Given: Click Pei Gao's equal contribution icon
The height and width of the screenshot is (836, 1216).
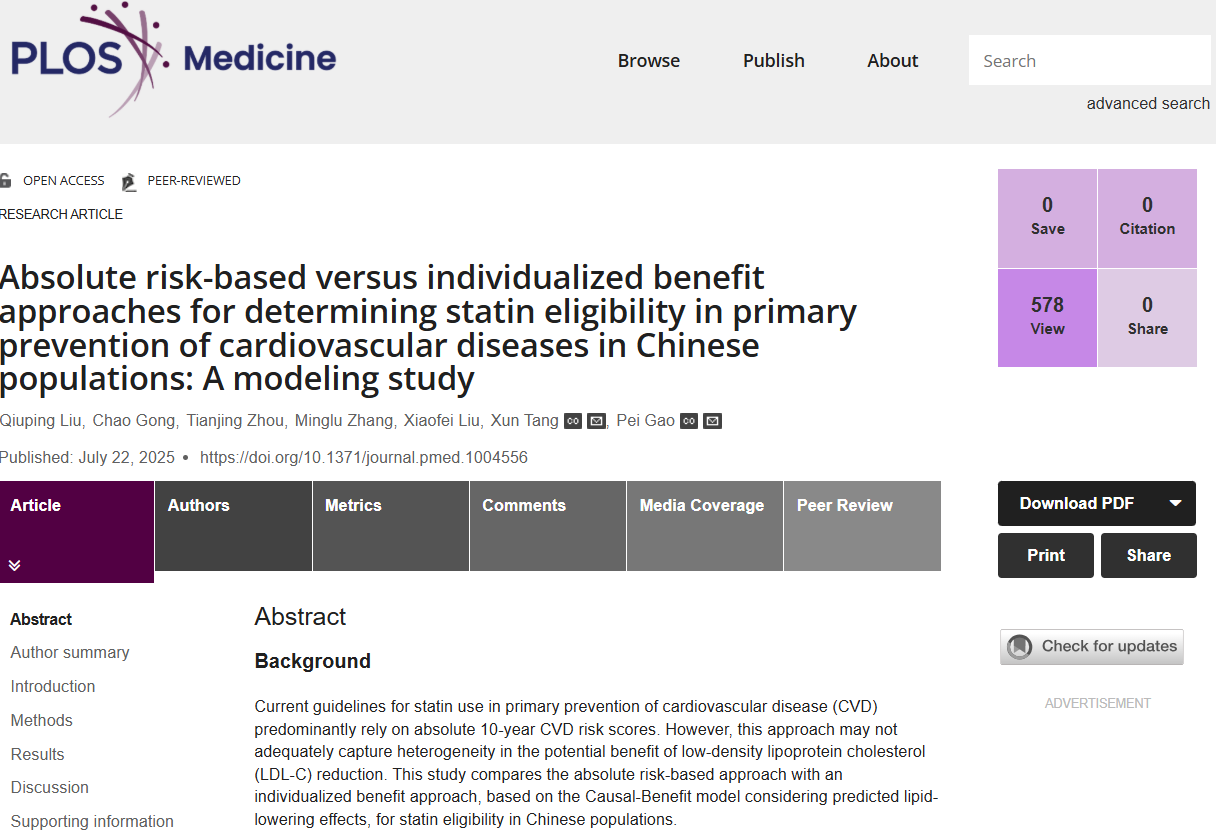Looking at the screenshot, I should (689, 421).
